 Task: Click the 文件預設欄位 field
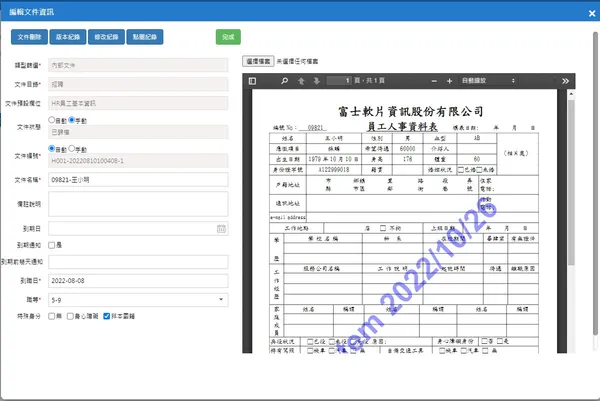pyautogui.click(x=138, y=103)
